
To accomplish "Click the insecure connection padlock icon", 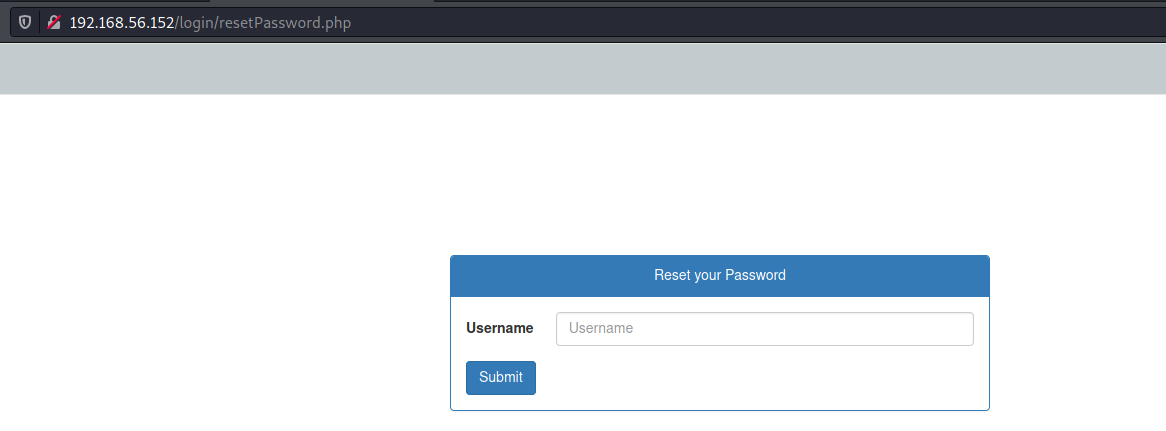I will [x=54, y=21].
